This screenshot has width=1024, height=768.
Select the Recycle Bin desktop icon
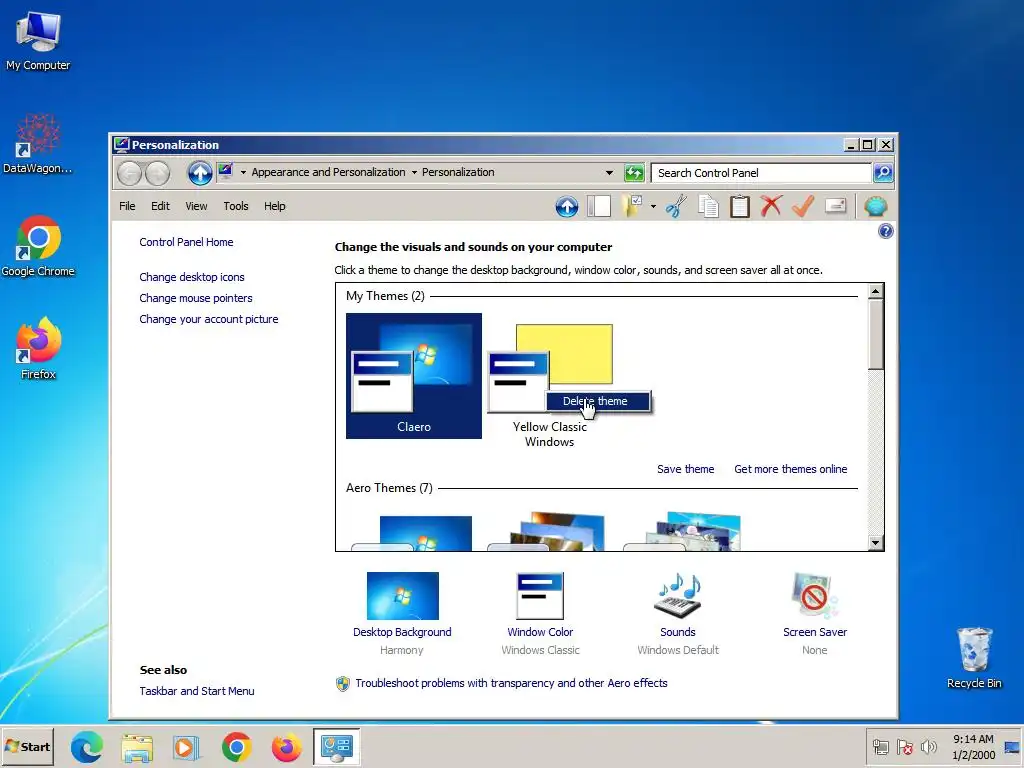(x=974, y=658)
